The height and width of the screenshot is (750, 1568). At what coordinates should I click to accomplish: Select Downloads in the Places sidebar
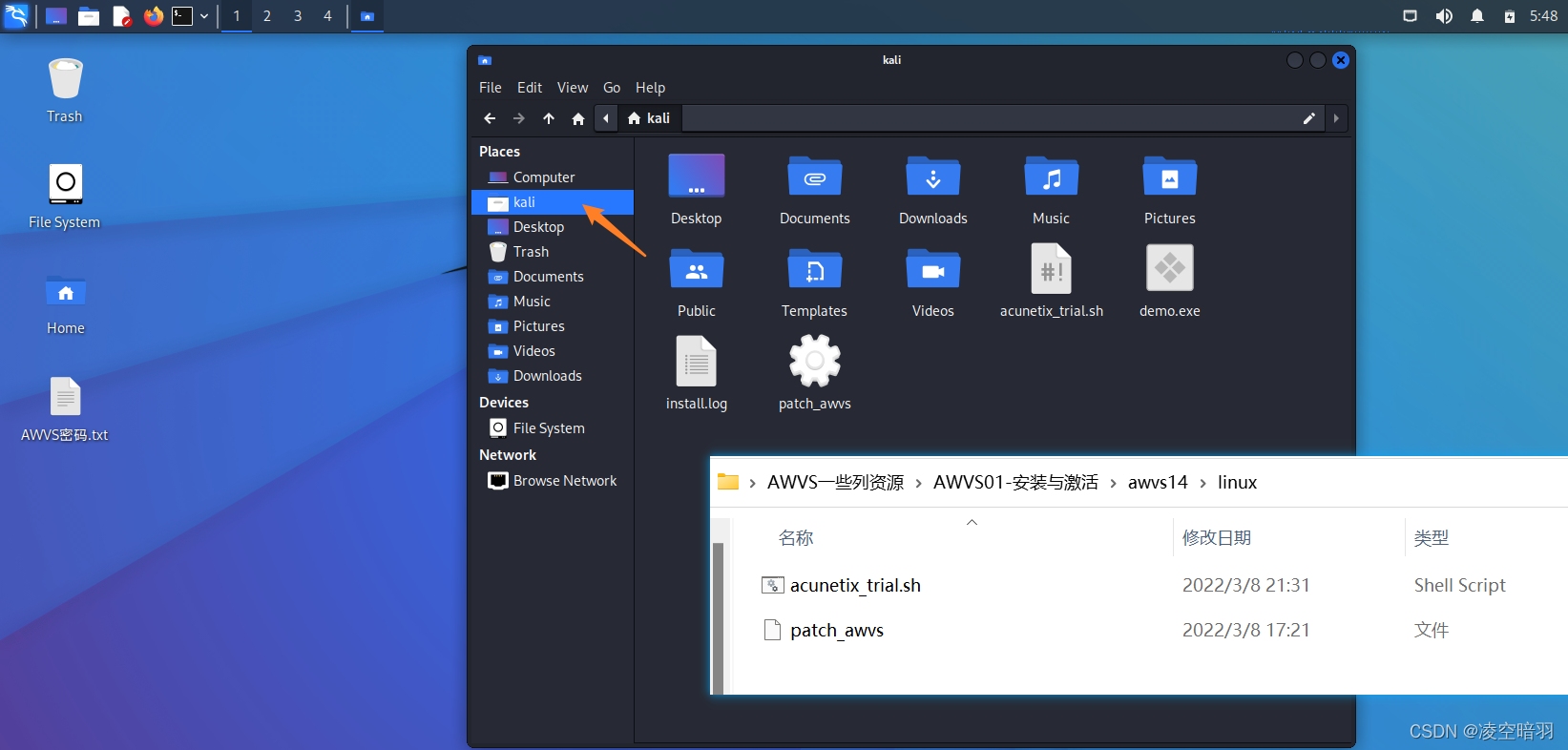[x=553, y=376]
